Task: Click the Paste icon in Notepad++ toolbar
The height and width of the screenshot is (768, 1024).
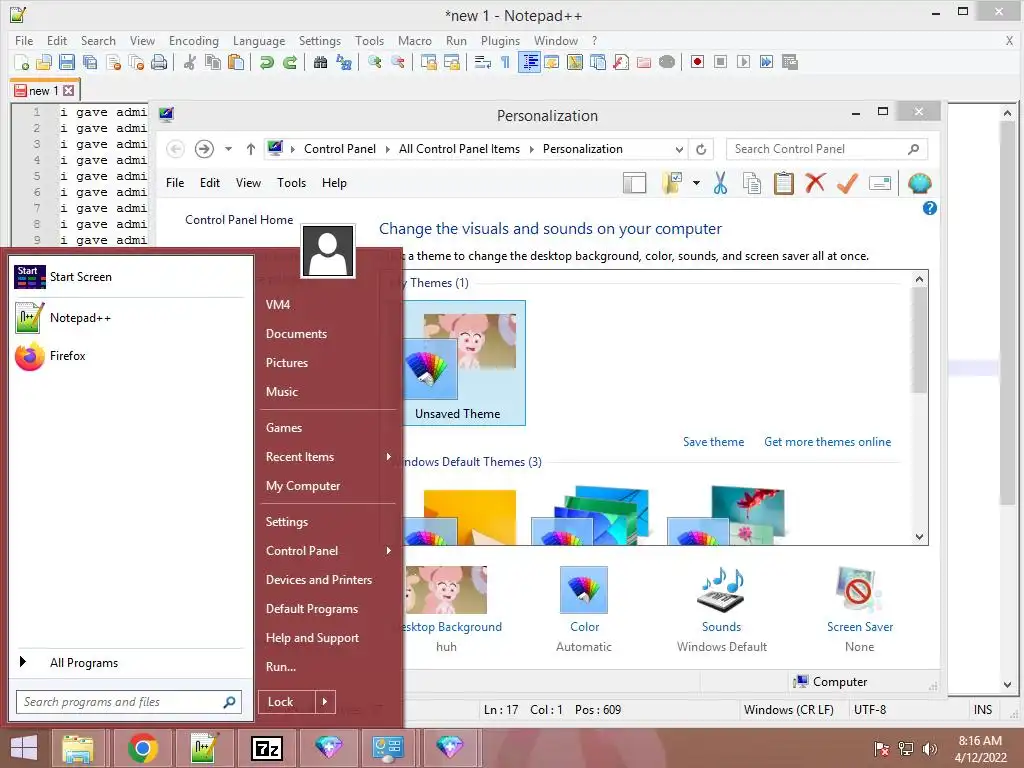Action: (x=236, y=62)
